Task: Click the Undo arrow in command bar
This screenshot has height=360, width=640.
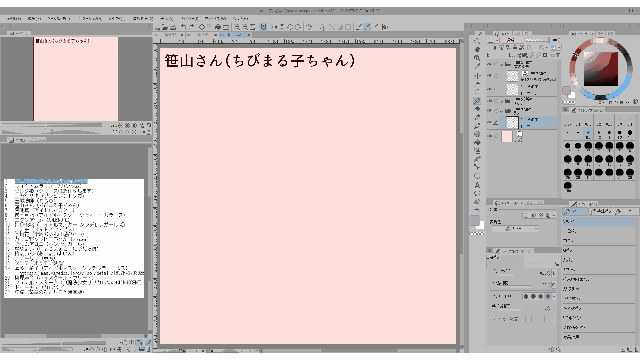Action: 184,27
